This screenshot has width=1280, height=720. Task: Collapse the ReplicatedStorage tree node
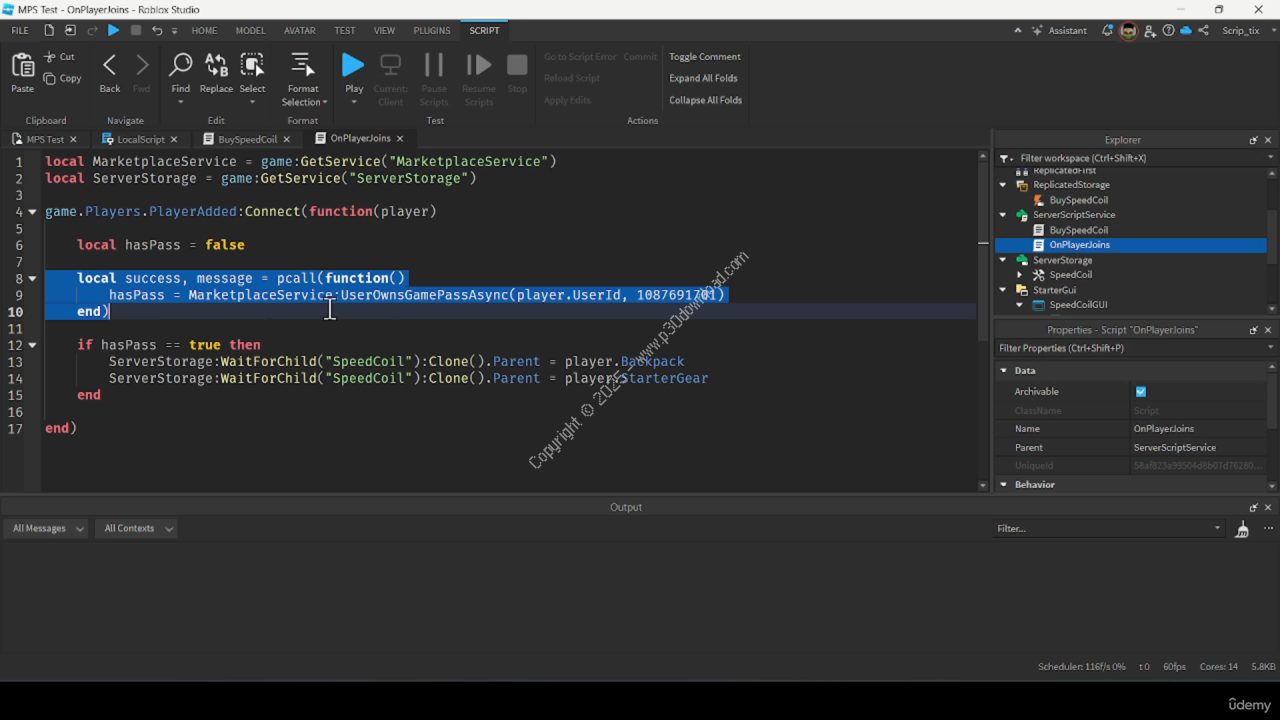pyautogui.click(x=1004, y=185)
